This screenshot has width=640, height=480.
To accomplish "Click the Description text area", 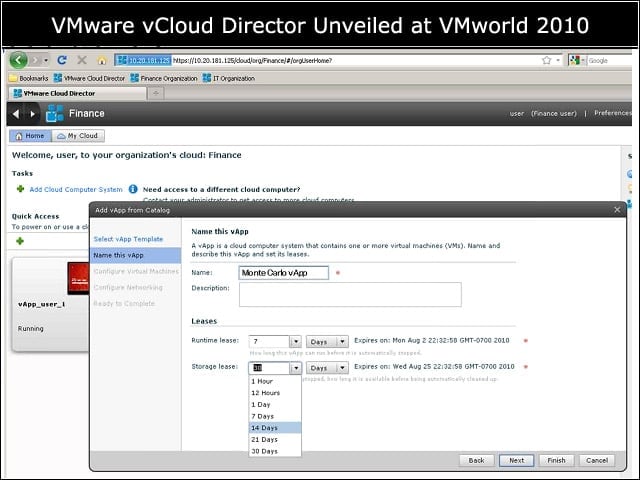I will tap(350, 294).
